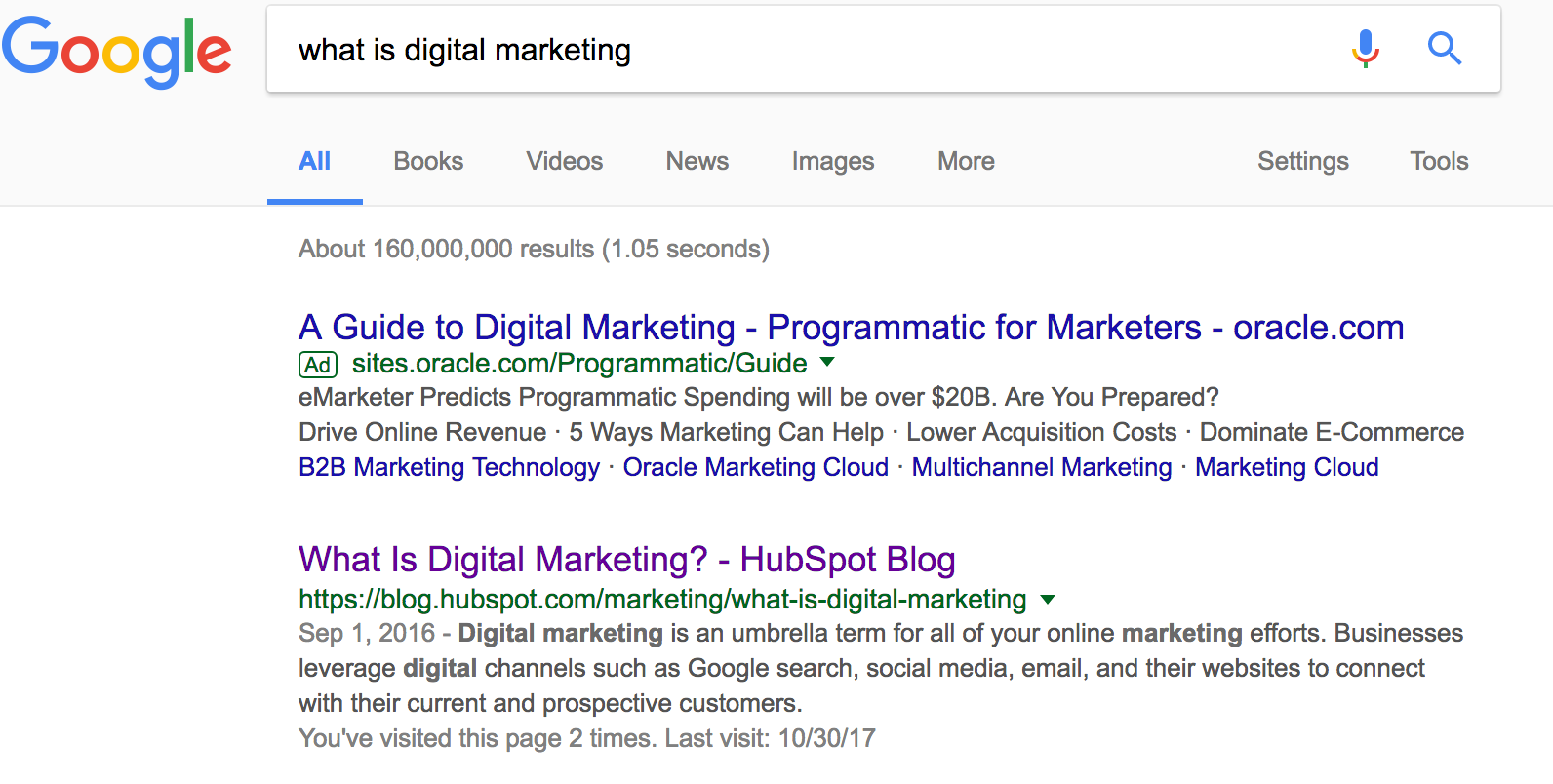The height and width of the screenshot is (784, 1553).
Task: Select the News tab
Action: (697, 161)
